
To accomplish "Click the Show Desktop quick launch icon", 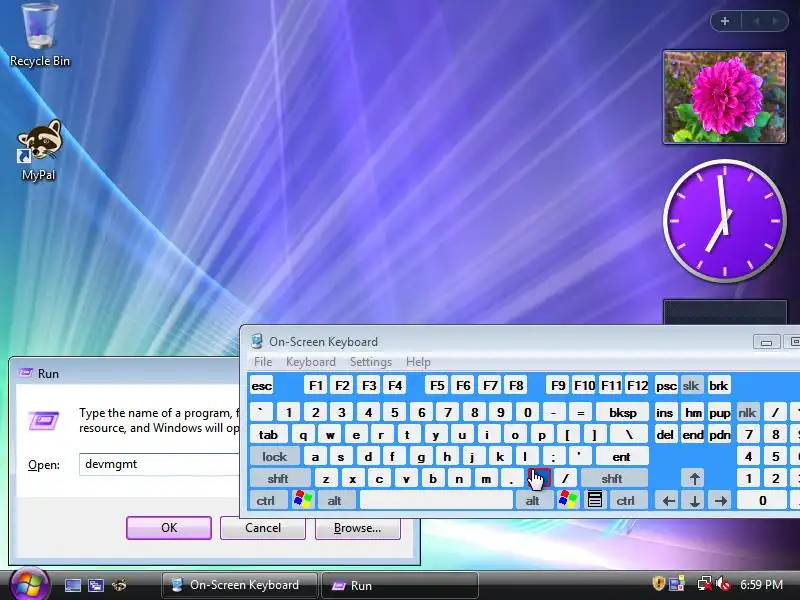I will pos(73,585).
